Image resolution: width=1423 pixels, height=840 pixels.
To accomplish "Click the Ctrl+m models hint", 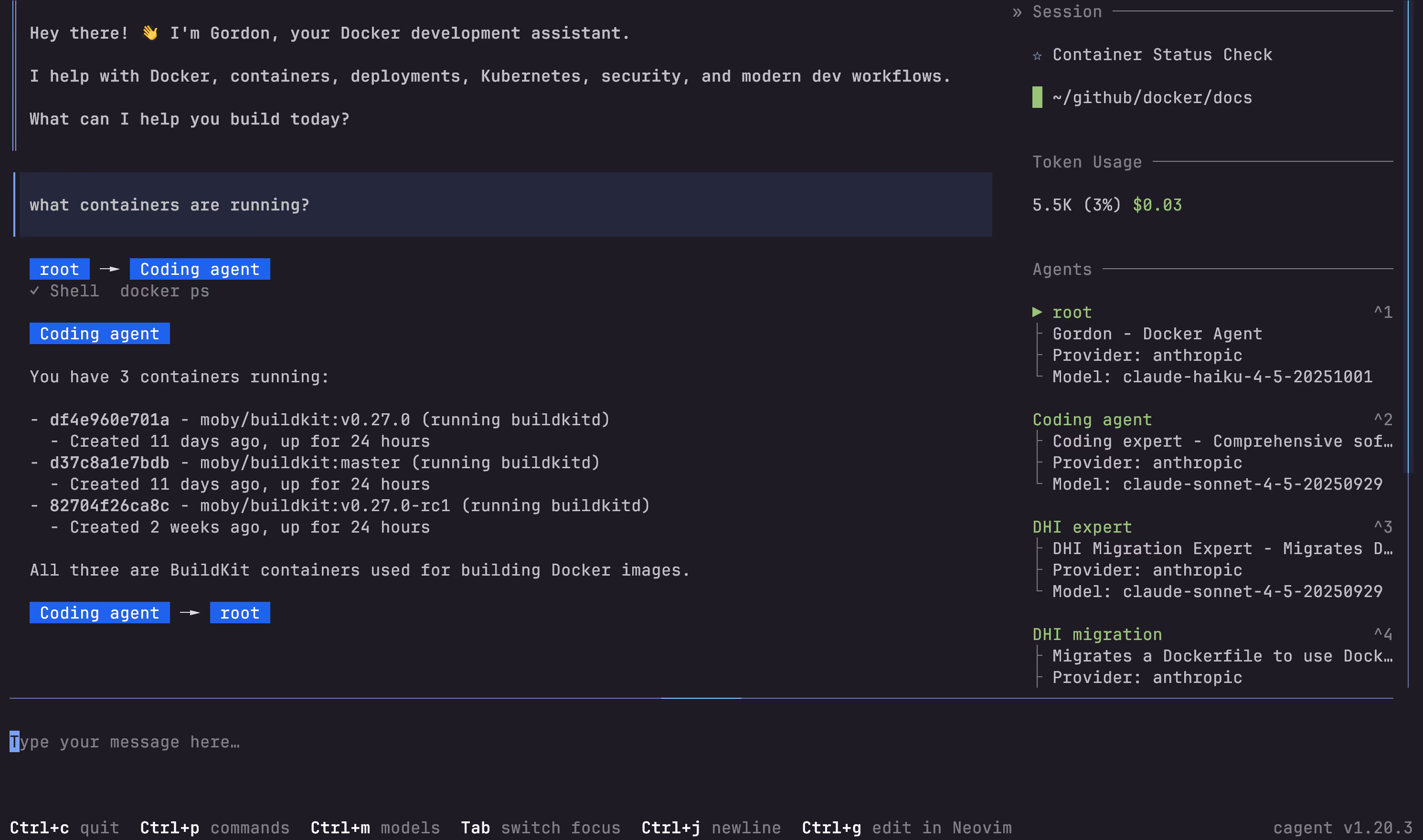I will click(375, 828).
